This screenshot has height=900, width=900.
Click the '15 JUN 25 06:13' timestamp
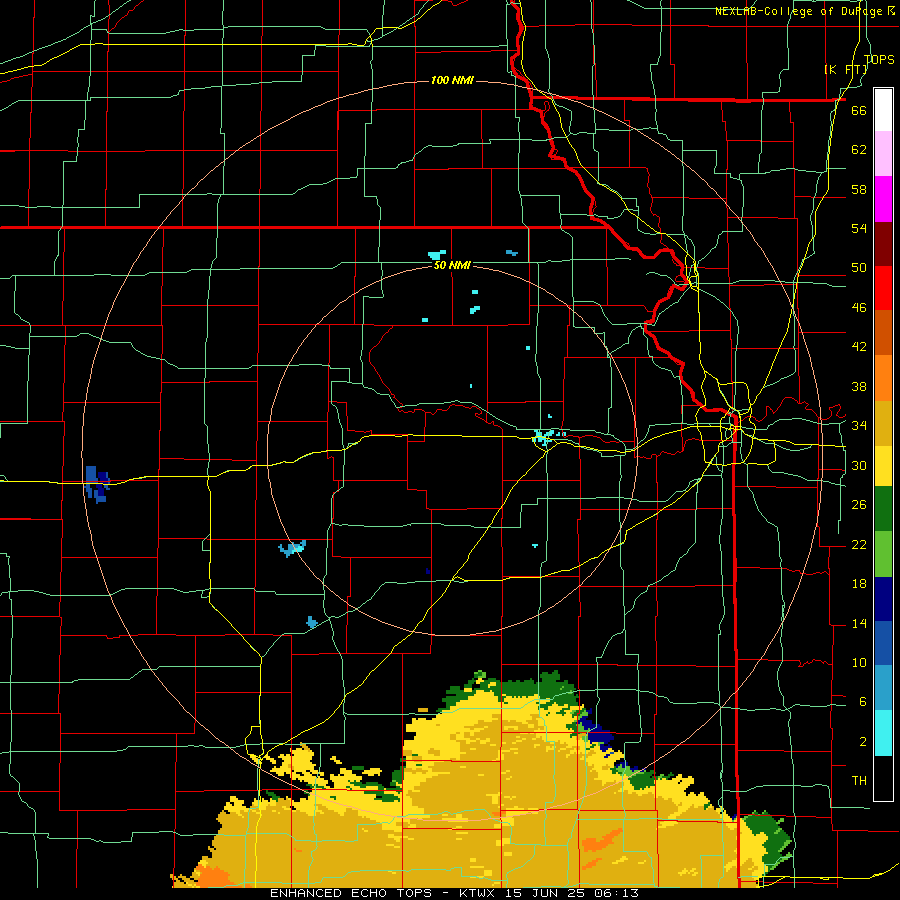coord(572,893)
